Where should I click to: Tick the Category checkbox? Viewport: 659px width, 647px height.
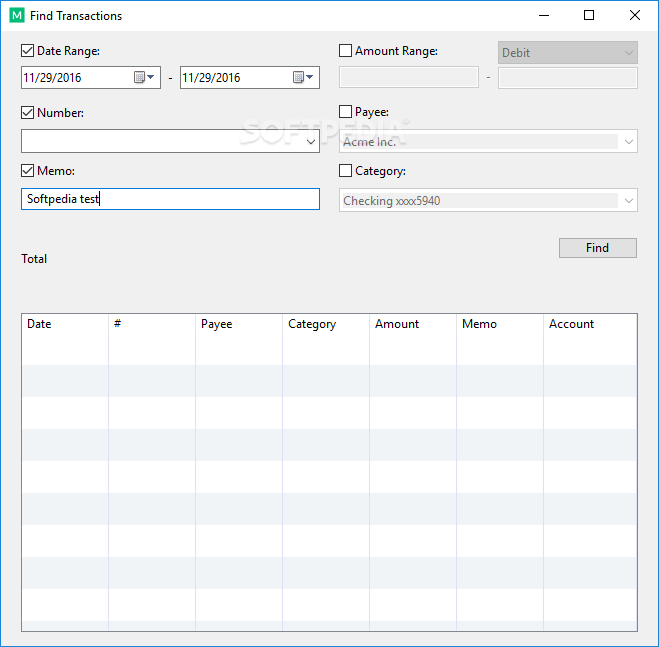pyautogui.click(x=345, y=171)
